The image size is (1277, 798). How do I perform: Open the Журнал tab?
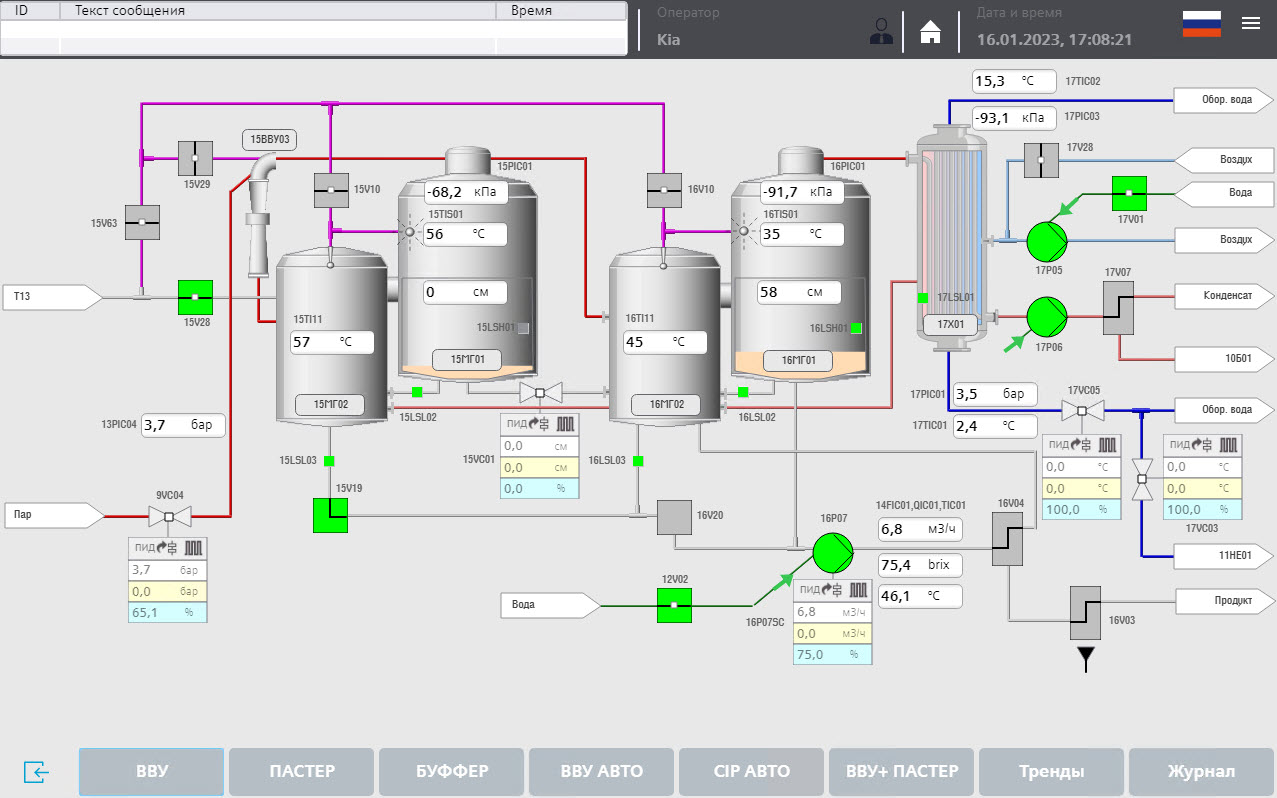point(1200,771)
